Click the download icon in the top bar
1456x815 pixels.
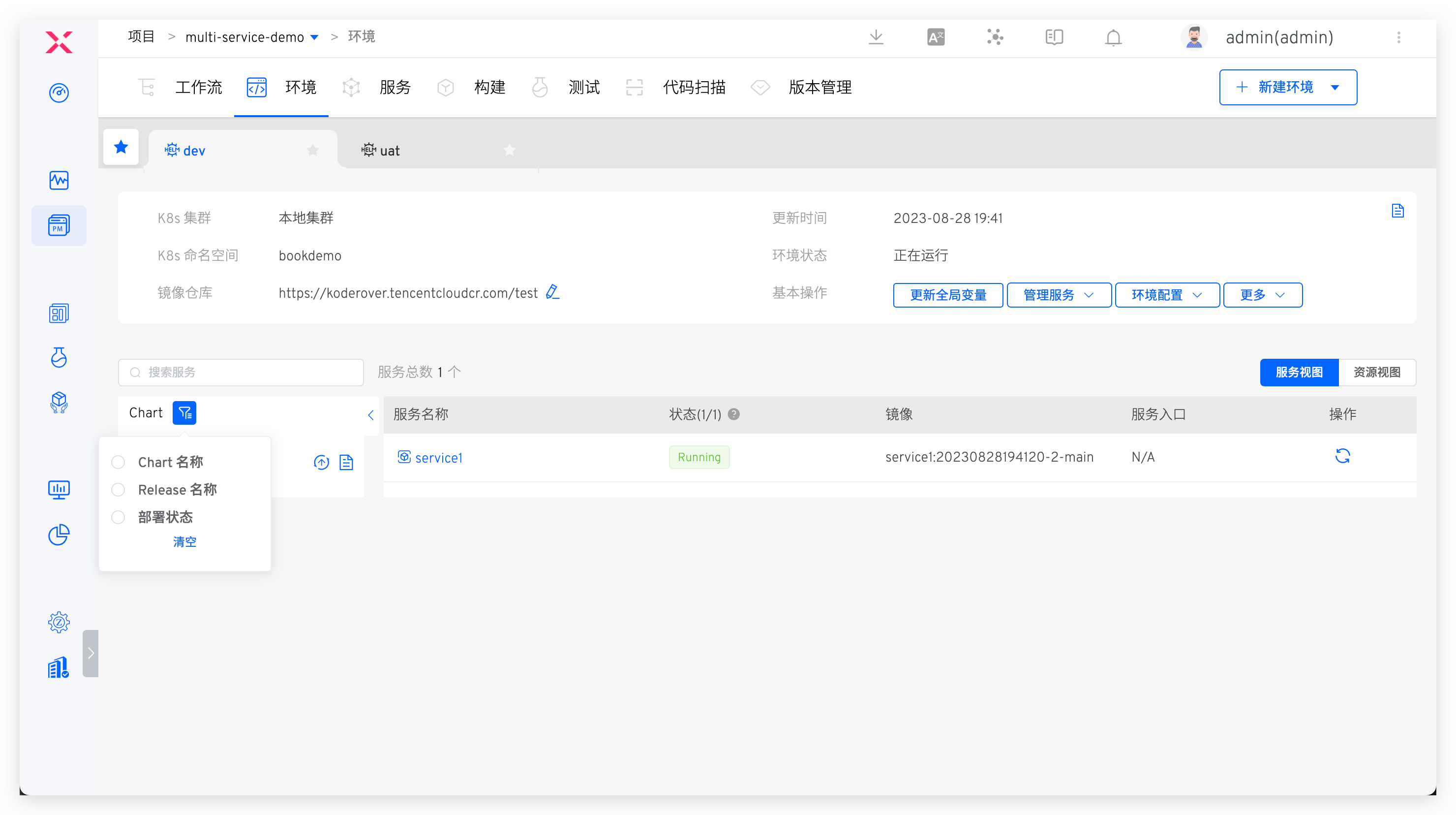pyautogui.click(x=876, y=37)
